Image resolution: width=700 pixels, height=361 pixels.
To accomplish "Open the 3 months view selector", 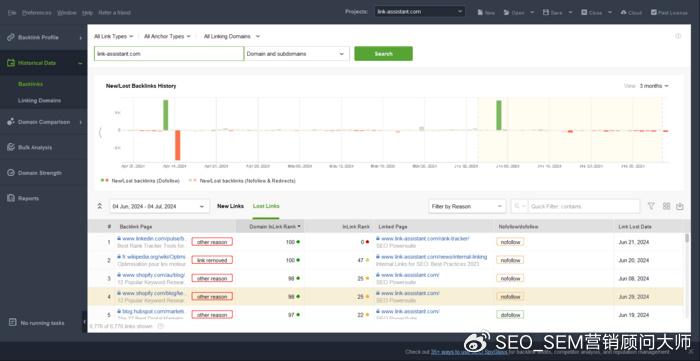I will click(x=654, y=86).
